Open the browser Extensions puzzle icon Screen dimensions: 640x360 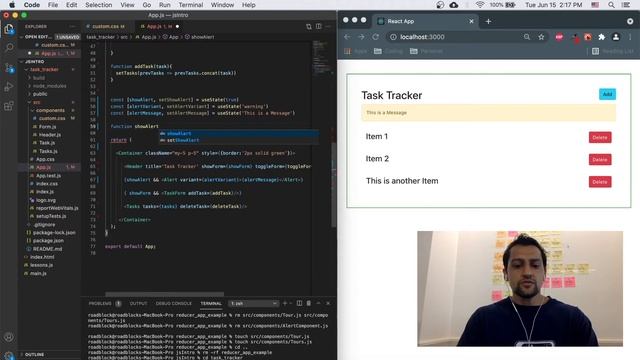(x=602, y=37)
